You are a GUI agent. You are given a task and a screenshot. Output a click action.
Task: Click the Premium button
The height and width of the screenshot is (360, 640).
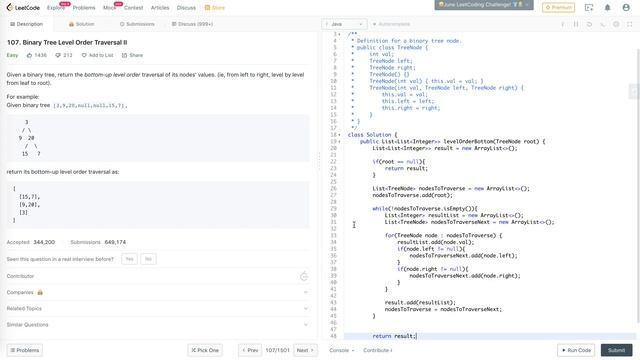point(558,7)
